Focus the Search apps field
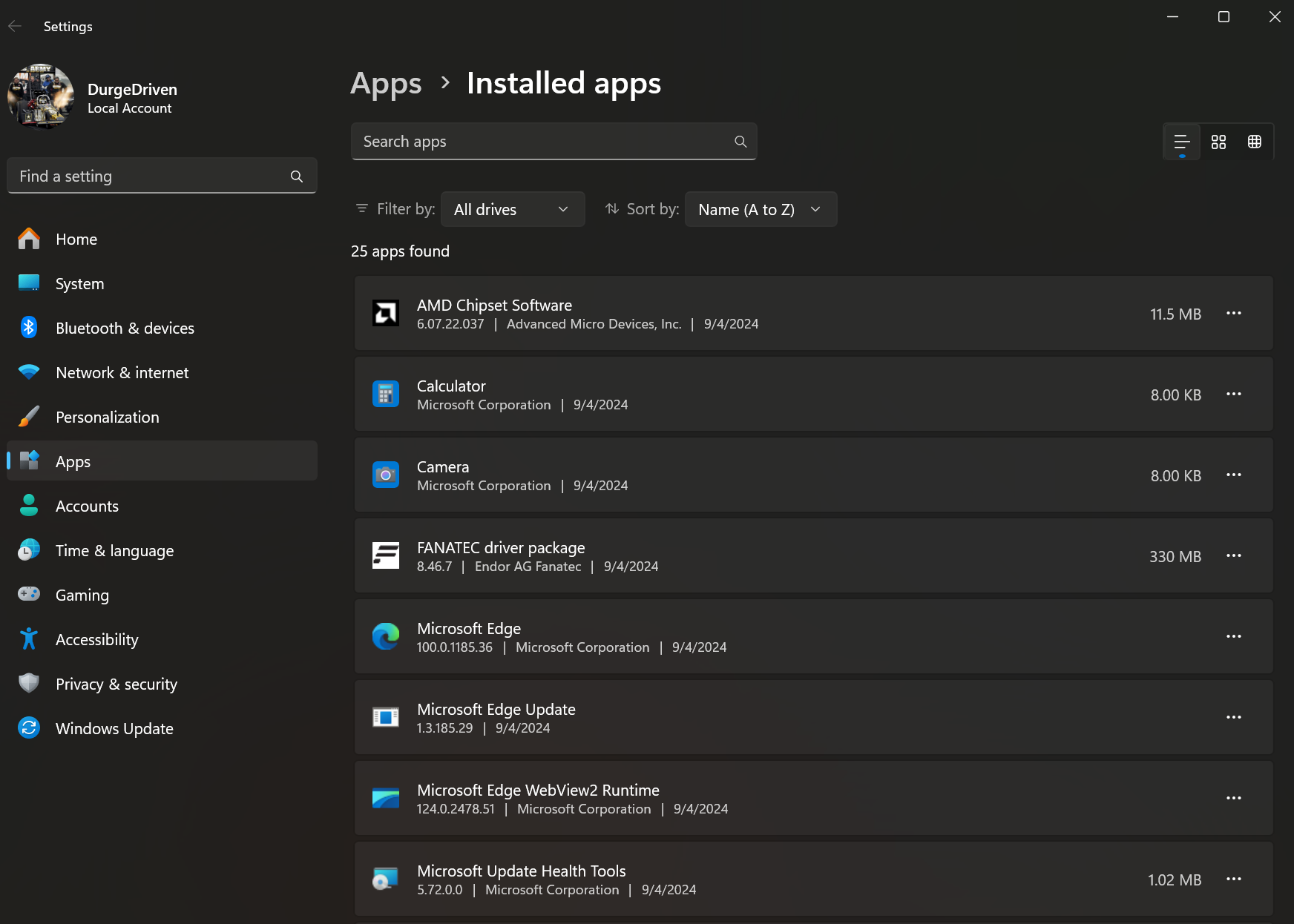This screenshot has width=1294, height=924. click(x=554, y=142)
